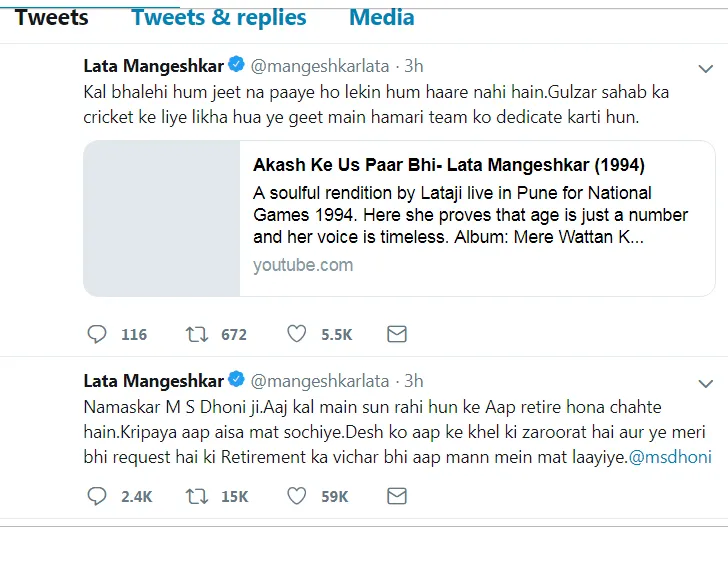728x568 pixels.
Task: Click verified badge on Dhoni tweet
Action: (x=236, y=379)
